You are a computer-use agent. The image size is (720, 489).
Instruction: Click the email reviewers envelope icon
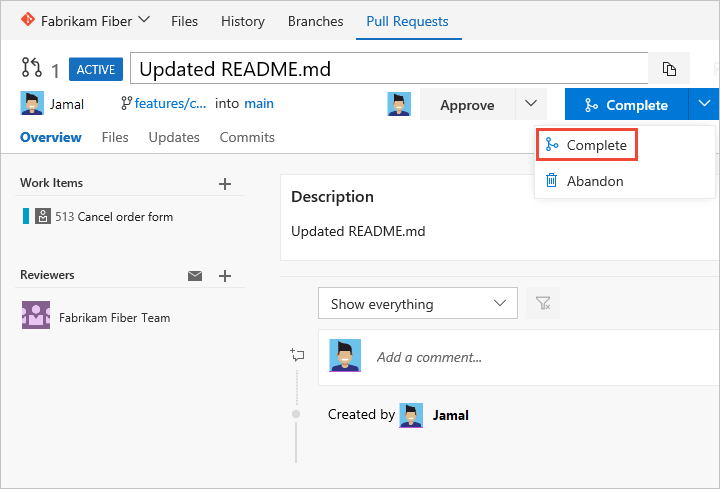[x=196, y=276]
